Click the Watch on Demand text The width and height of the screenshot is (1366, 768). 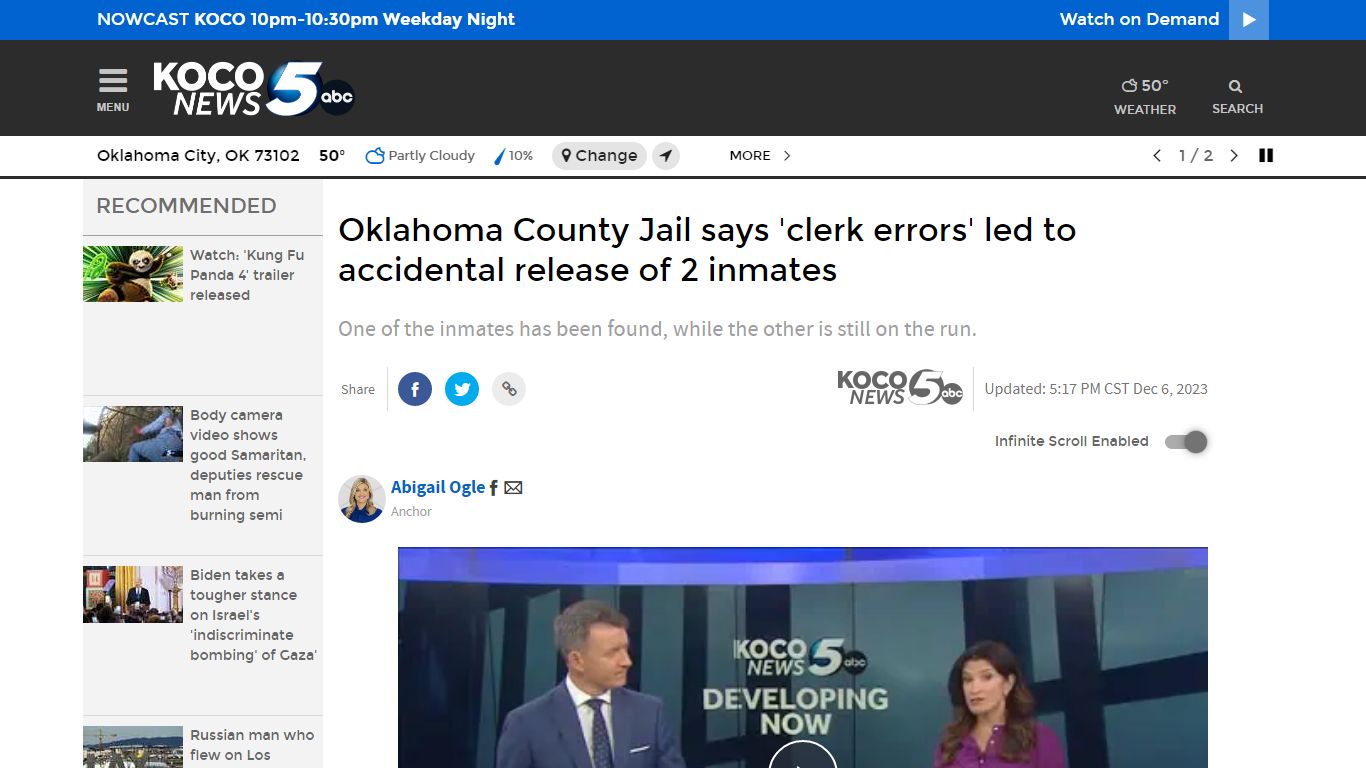1139,19
